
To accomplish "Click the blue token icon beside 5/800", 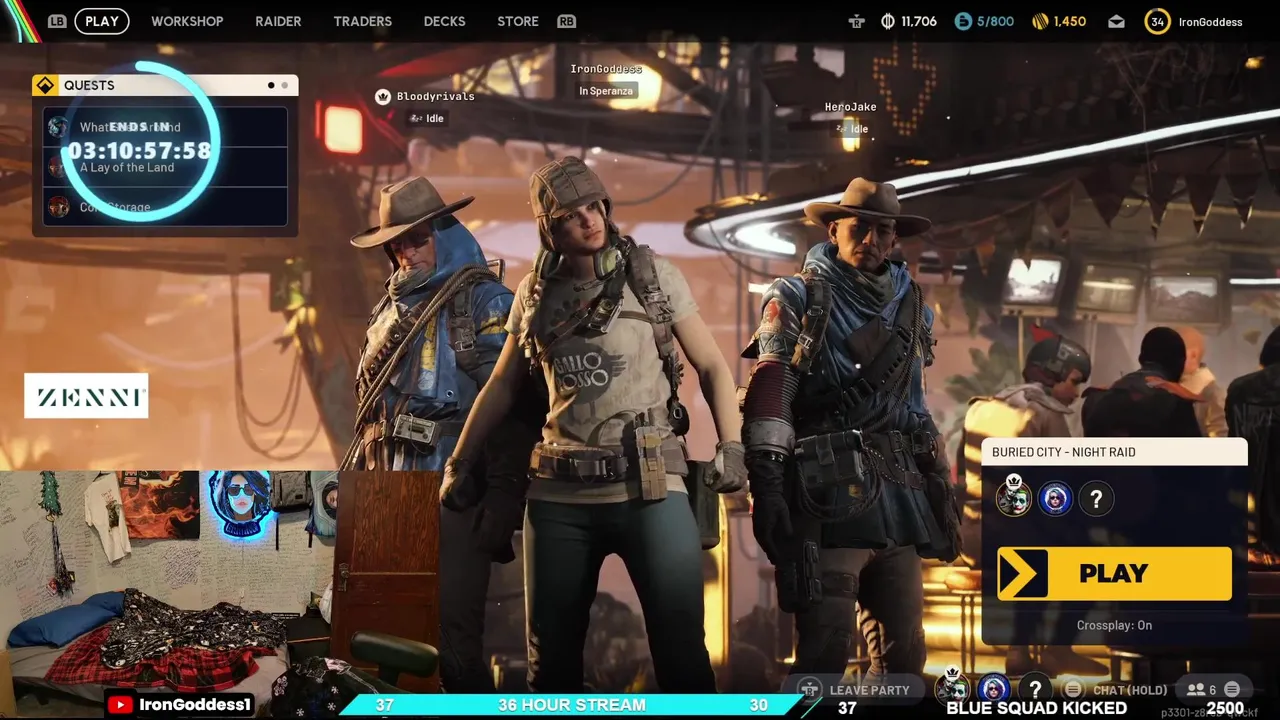I will (963, 21).
